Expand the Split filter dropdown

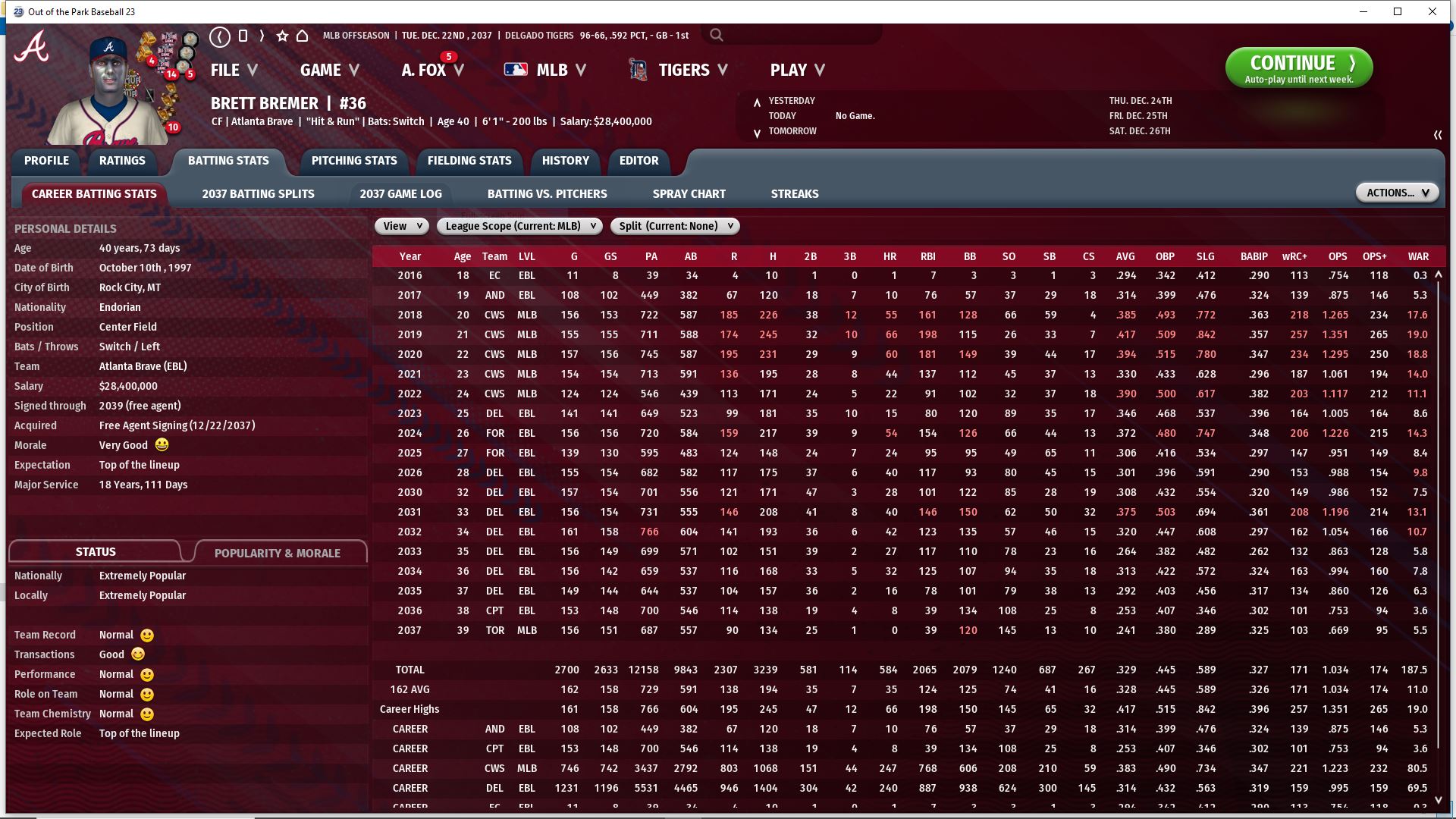[x=674, y=226]
